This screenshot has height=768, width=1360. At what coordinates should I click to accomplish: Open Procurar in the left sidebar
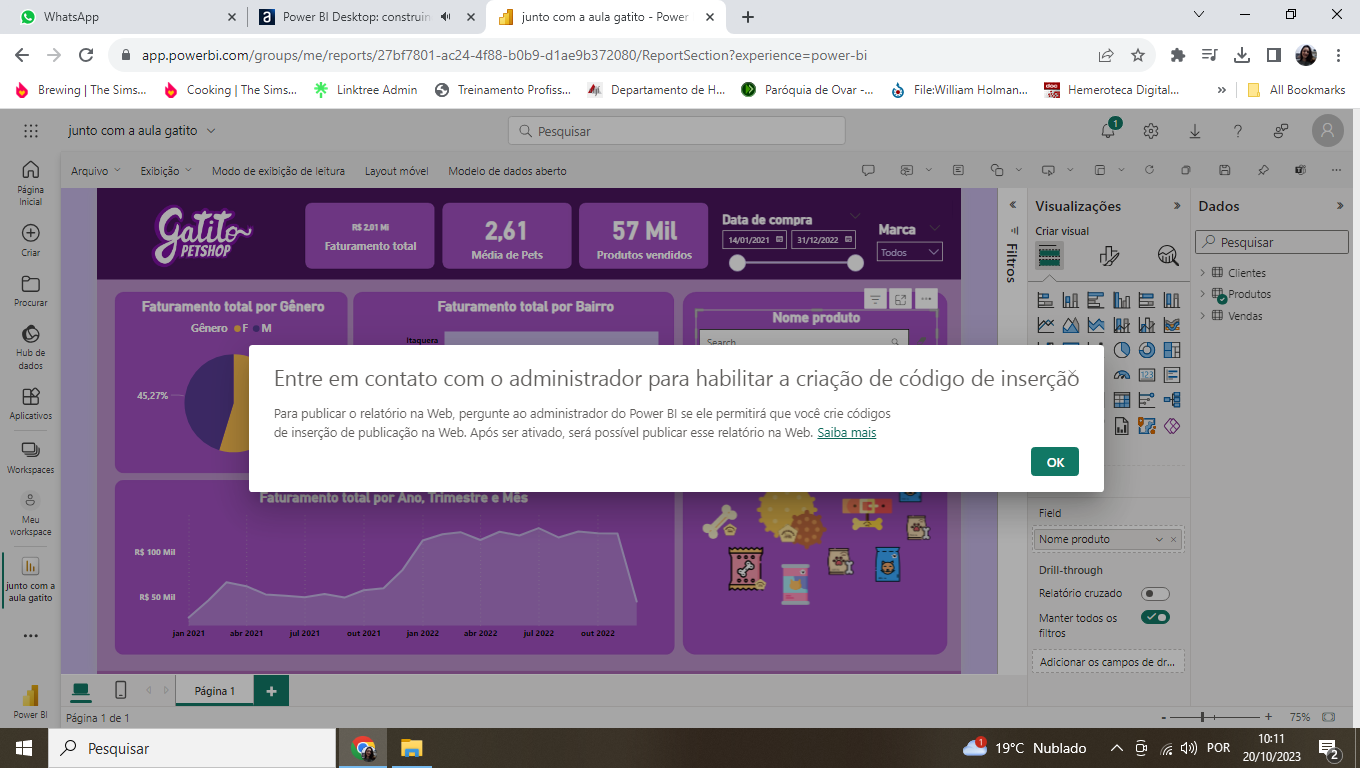tap(31, 291)
